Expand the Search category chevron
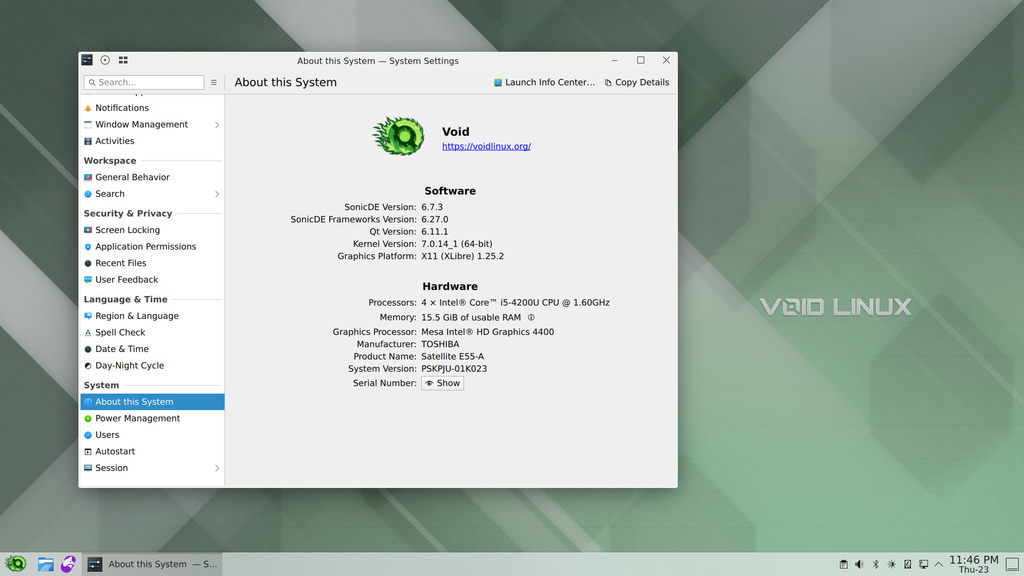Image resolution: width=1024 pixels, height=576 pixels. pyautogui.click(x=217, y=194)
